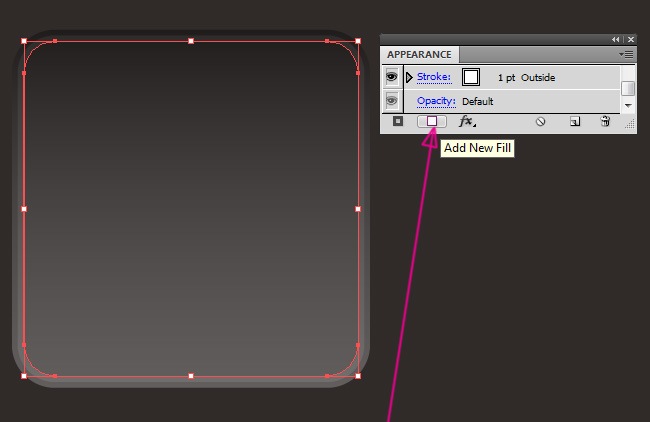Click the Default opacity value
Viewport: 650px width, 422px height.
pyautogui.click(x=478, y=101)
